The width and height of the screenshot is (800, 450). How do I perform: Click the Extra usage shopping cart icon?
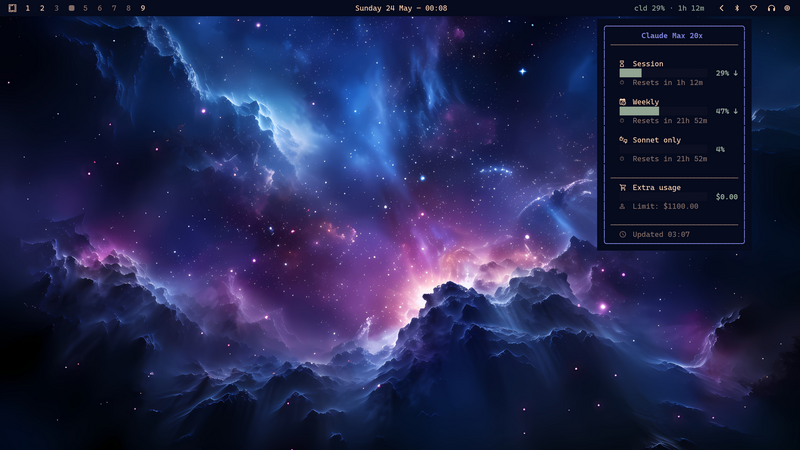(622, 188)
